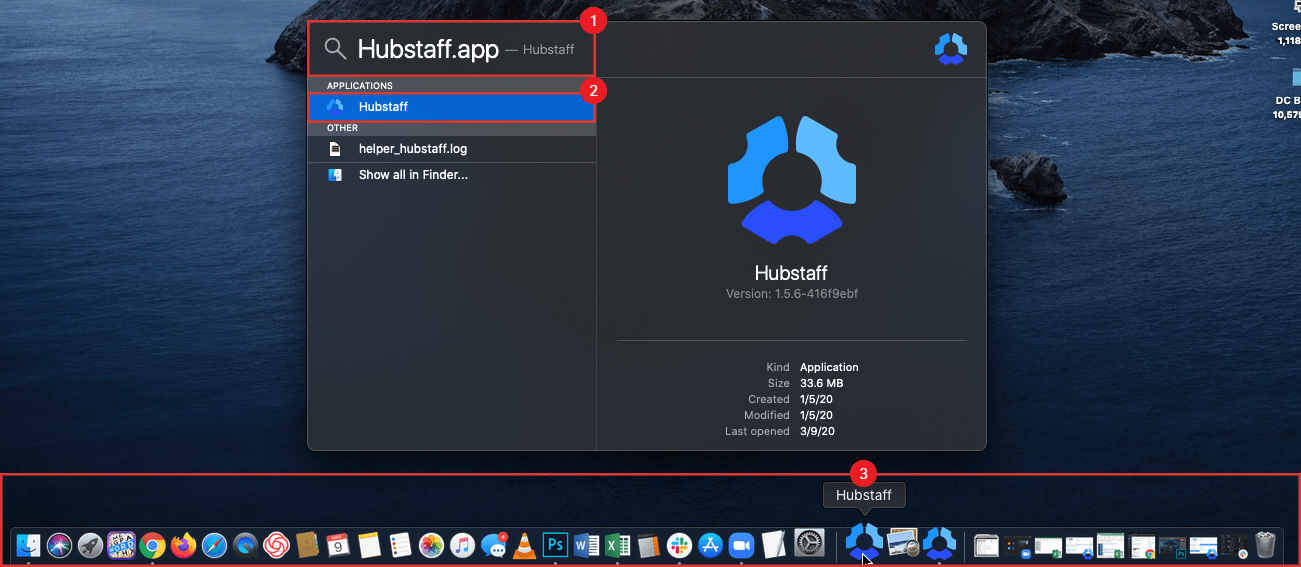Image resolution: width=1301 pixels, height=567 pixels.
Task: Open Messages with the red badge in the dock
Action: click(x=493, y=545)
